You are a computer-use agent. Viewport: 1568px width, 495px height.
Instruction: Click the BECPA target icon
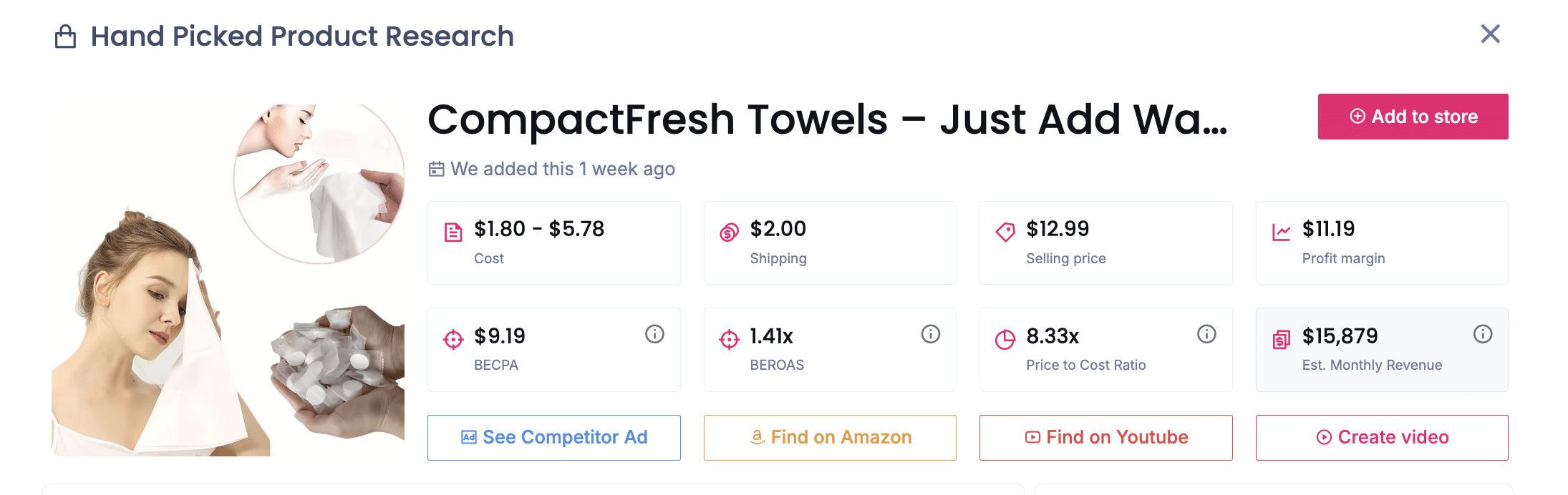[x=452, y=338]
